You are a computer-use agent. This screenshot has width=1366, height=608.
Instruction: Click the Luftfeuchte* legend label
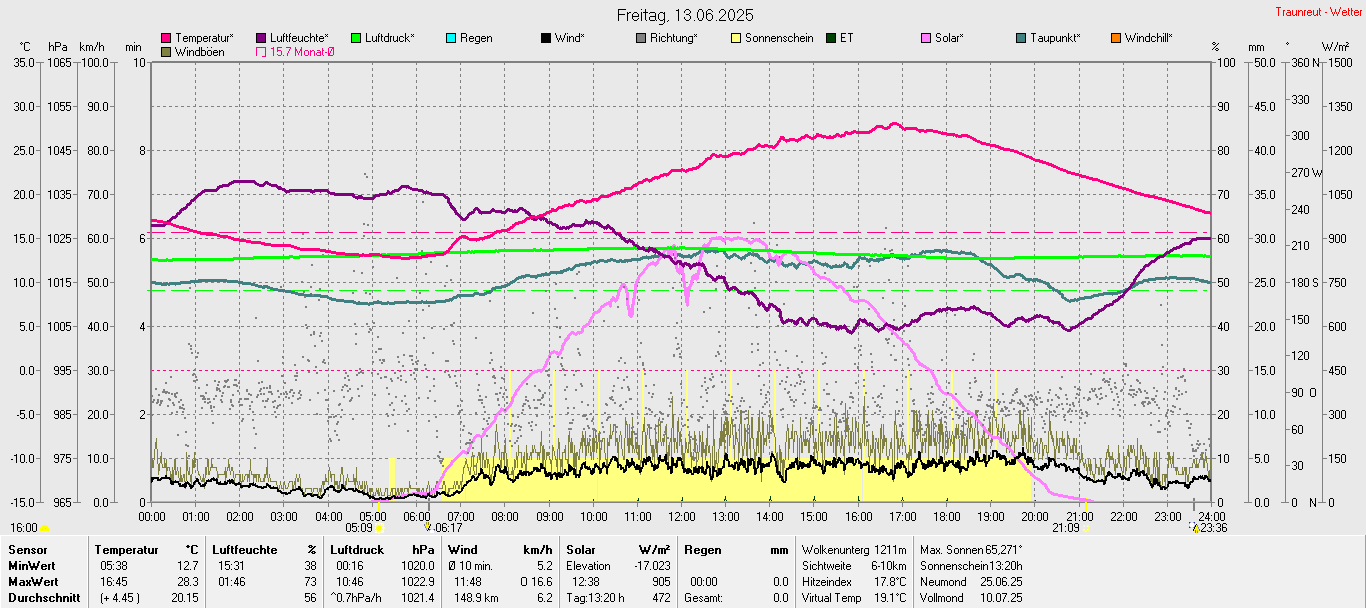point(299,38)
